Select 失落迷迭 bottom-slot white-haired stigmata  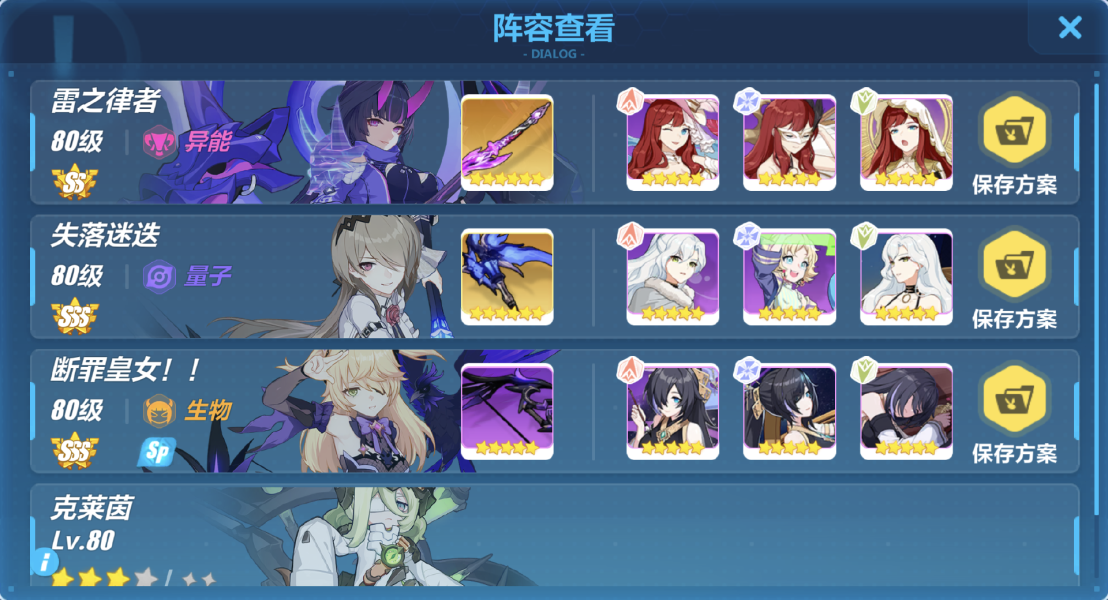point(906,277)
